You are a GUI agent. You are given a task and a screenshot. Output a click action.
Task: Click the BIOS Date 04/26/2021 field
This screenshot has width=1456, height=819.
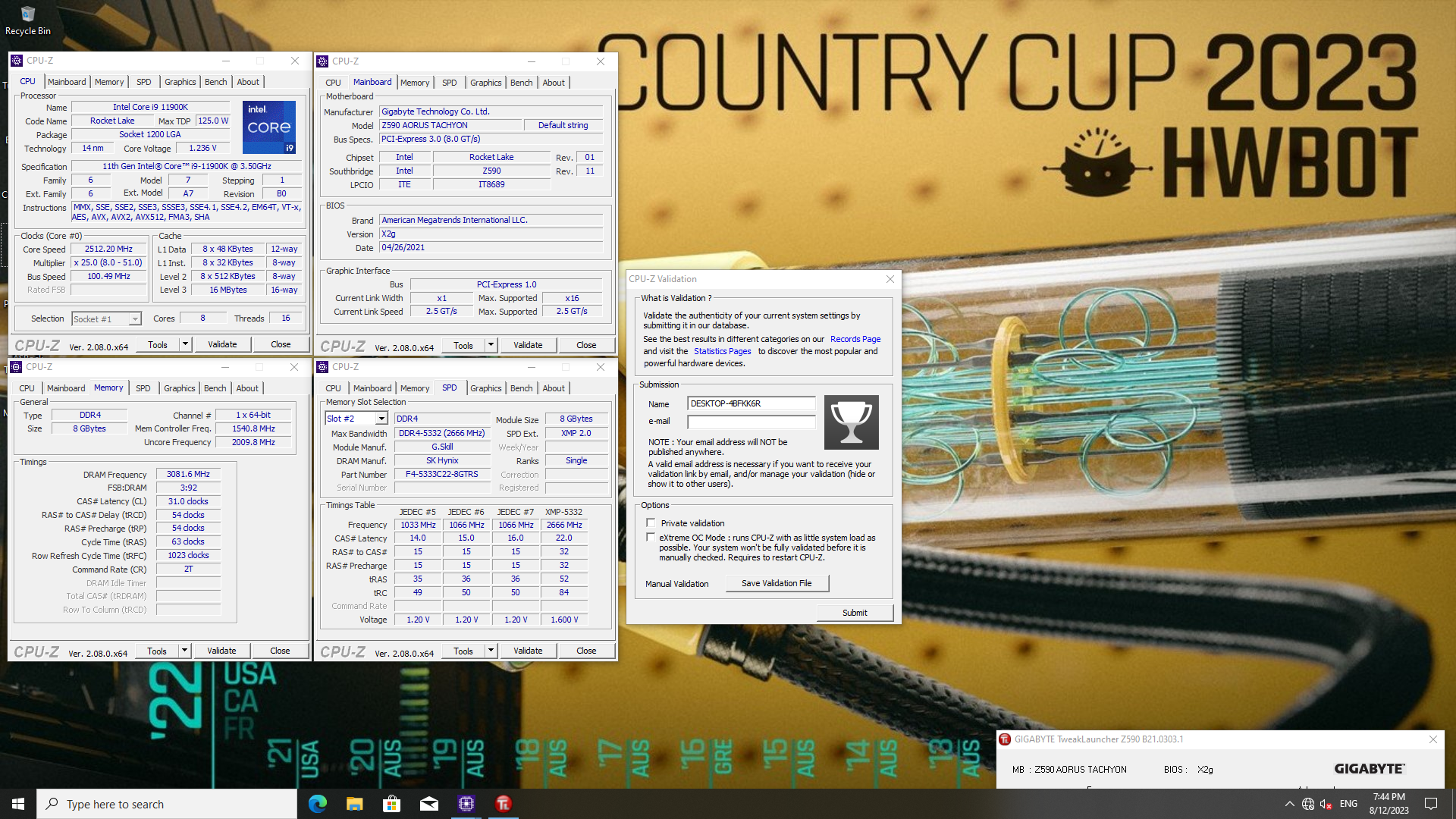[491, 247]
